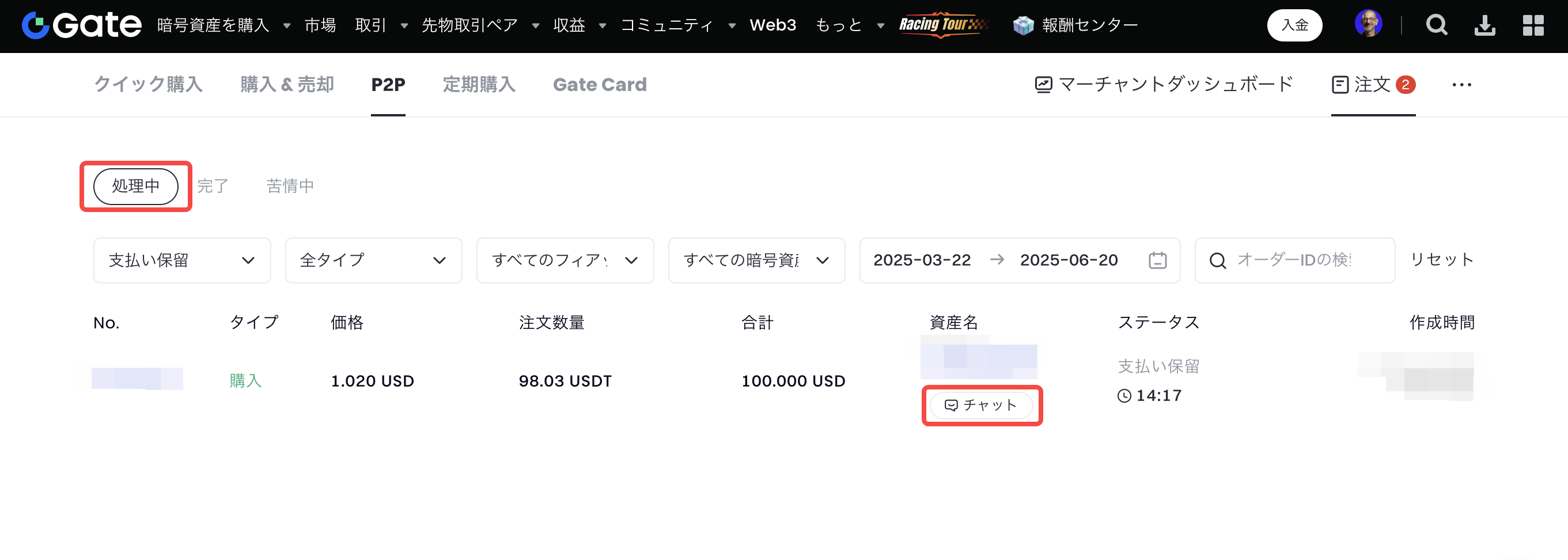The height and width of the screenshot is (560, 1568).
Task: Click the Gate logo icon
Action: 35,25
